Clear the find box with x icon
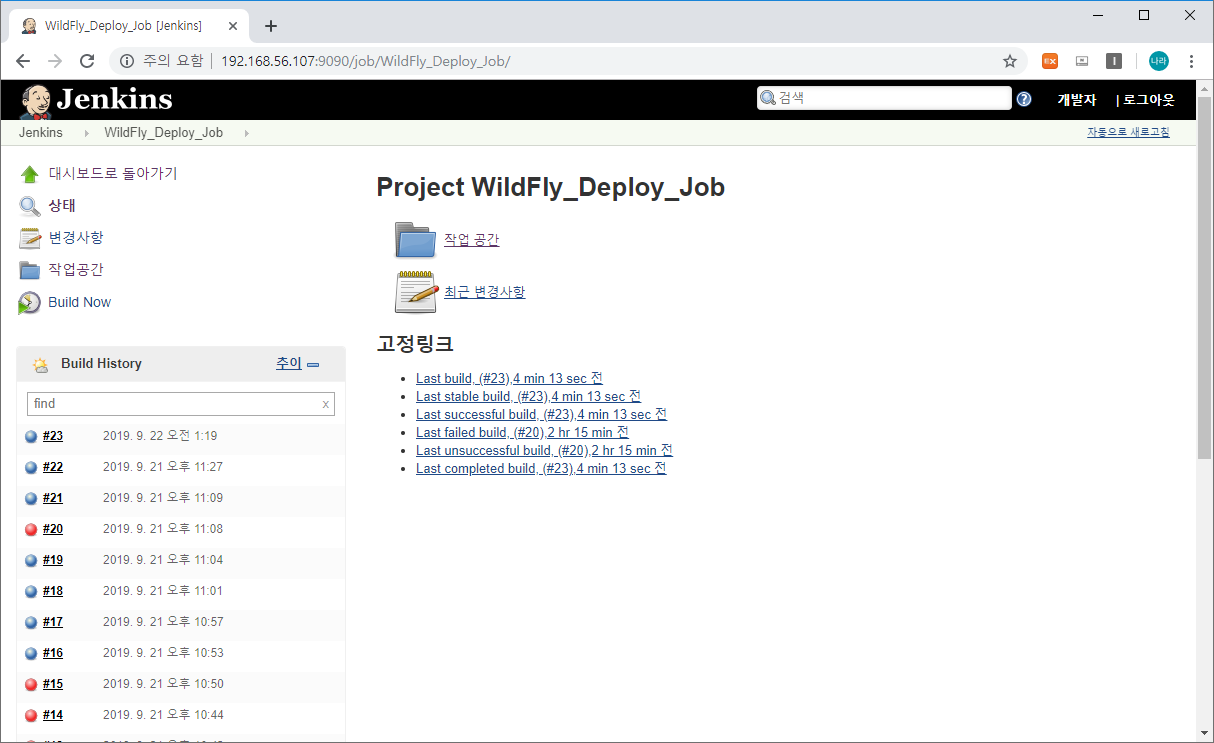The image size is (1214, 743). point(325,404)
